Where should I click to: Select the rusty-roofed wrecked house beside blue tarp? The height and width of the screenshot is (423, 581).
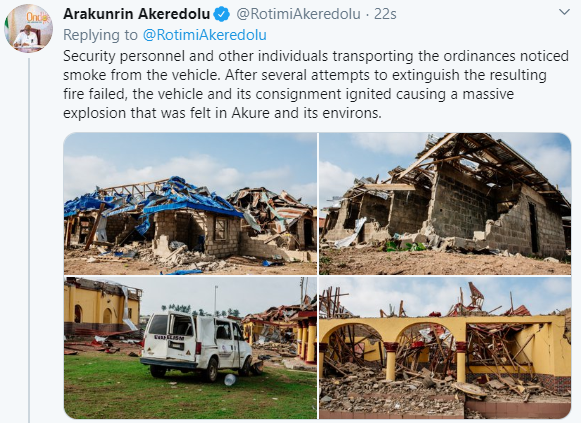click(274, 219)
